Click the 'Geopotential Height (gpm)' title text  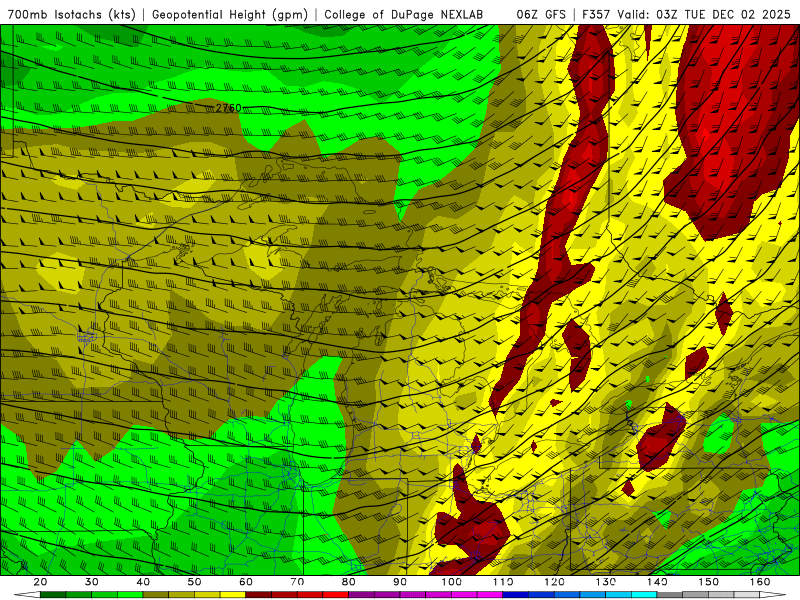(x=230, y=14)
